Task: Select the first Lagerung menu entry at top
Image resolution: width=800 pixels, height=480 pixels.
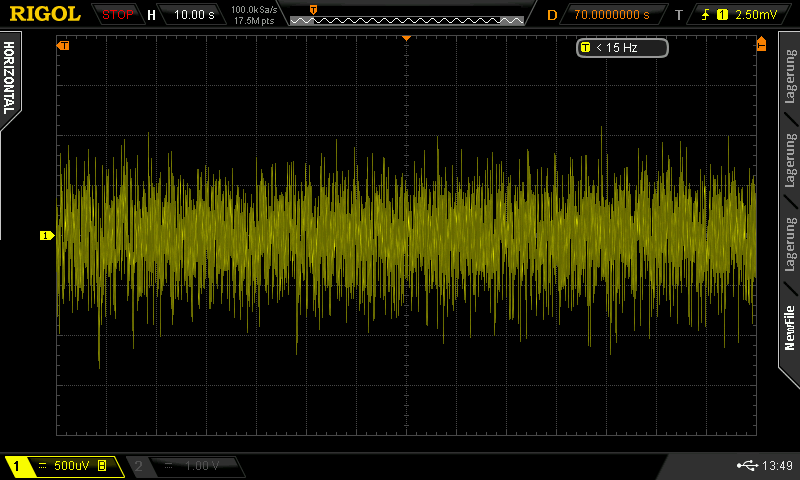Action: (790, 77)
